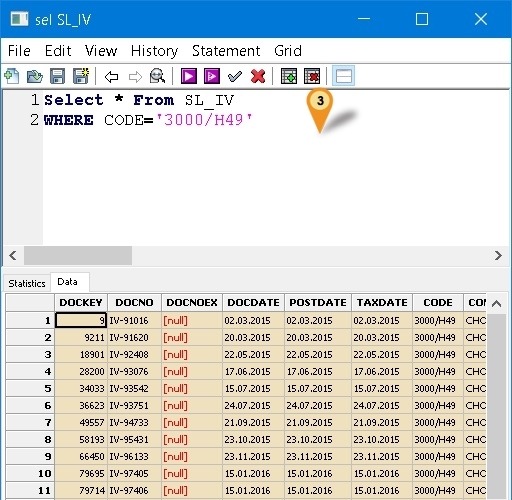Click the DOCNOEX column header
512x500 pixels.
(x=192, y=303)
